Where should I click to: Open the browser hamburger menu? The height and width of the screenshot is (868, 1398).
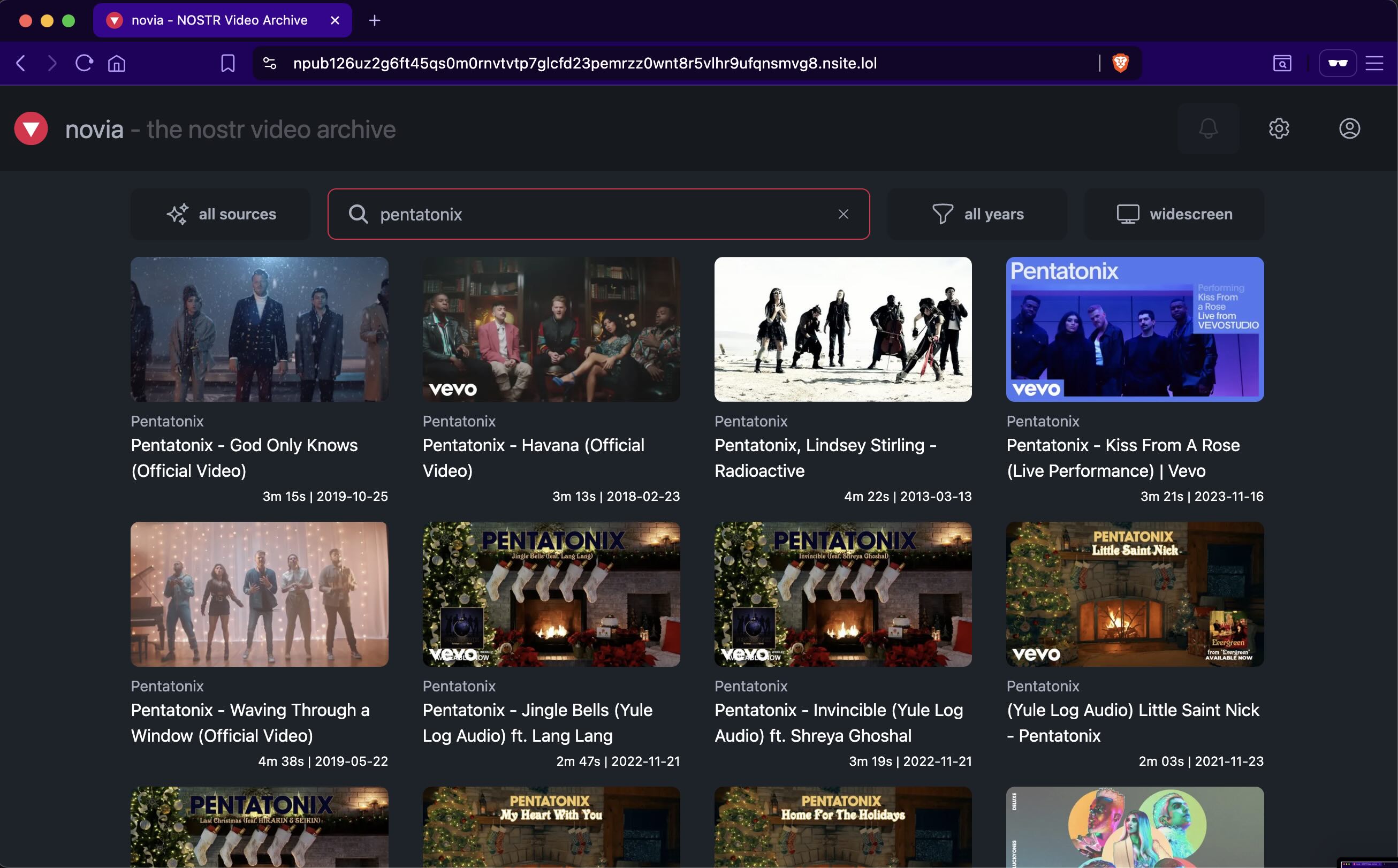(x=1374, y=63)
